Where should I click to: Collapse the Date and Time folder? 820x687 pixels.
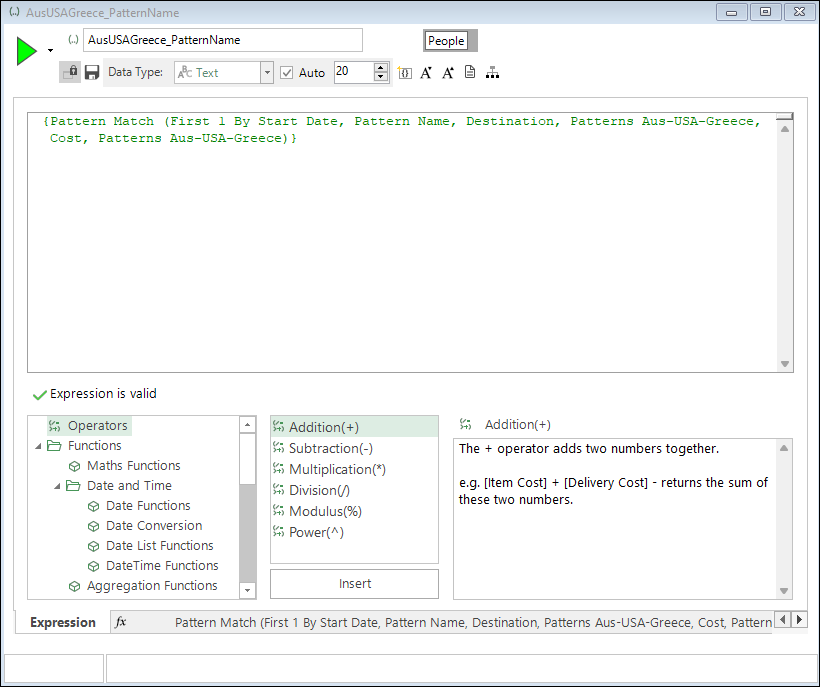(x=57, y=486)
